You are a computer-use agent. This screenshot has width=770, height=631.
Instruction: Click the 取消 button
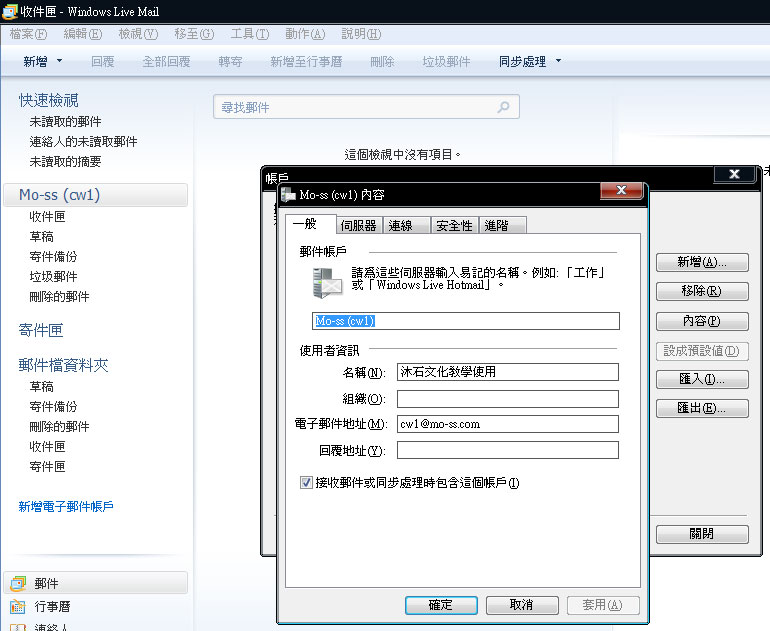click(x=522, y=605)
